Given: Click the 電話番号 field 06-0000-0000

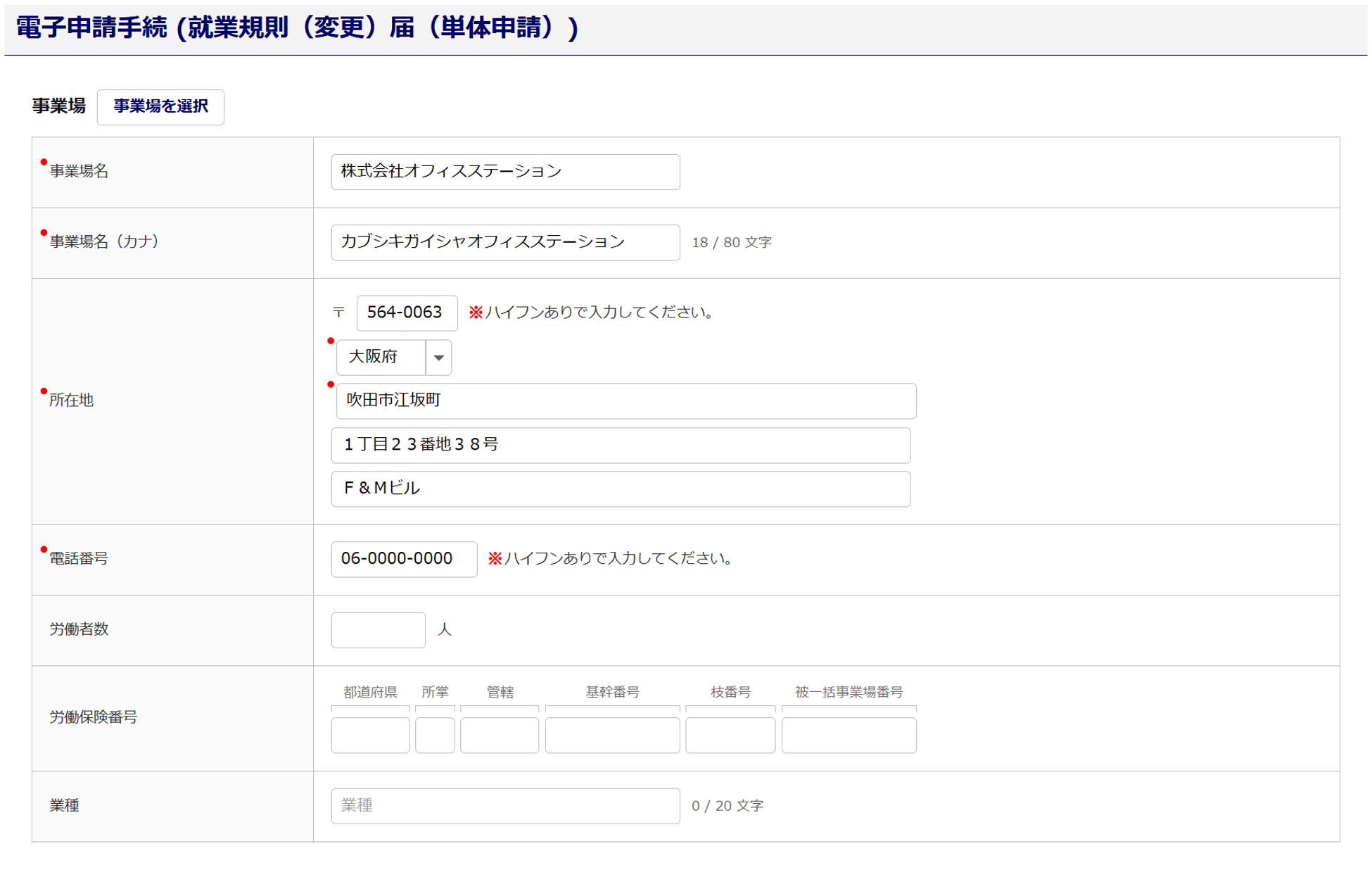Looking at the screenshot, I should tap(403, 559).
